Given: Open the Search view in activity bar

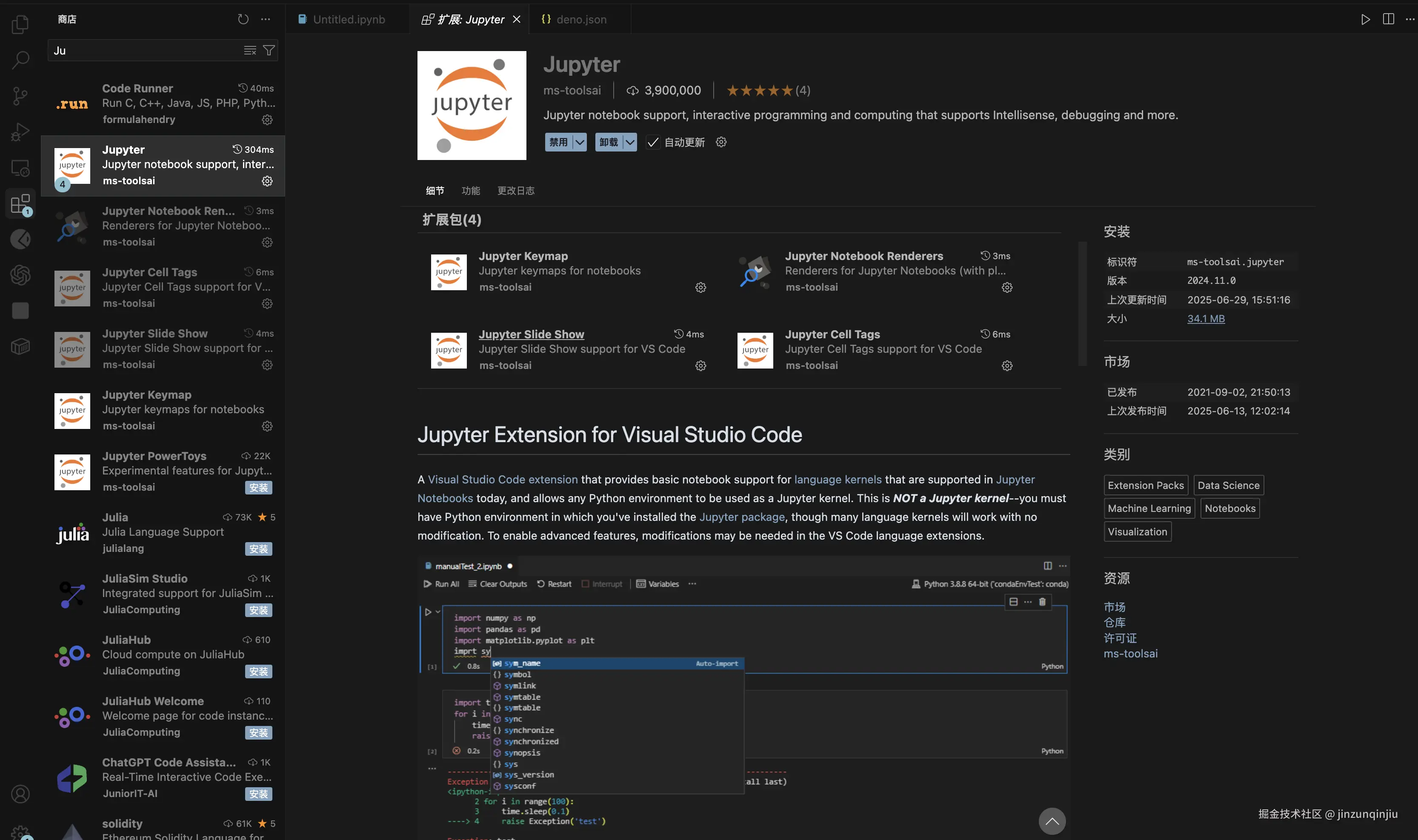Looking at the screenshot, I should [x=20, y=60].
